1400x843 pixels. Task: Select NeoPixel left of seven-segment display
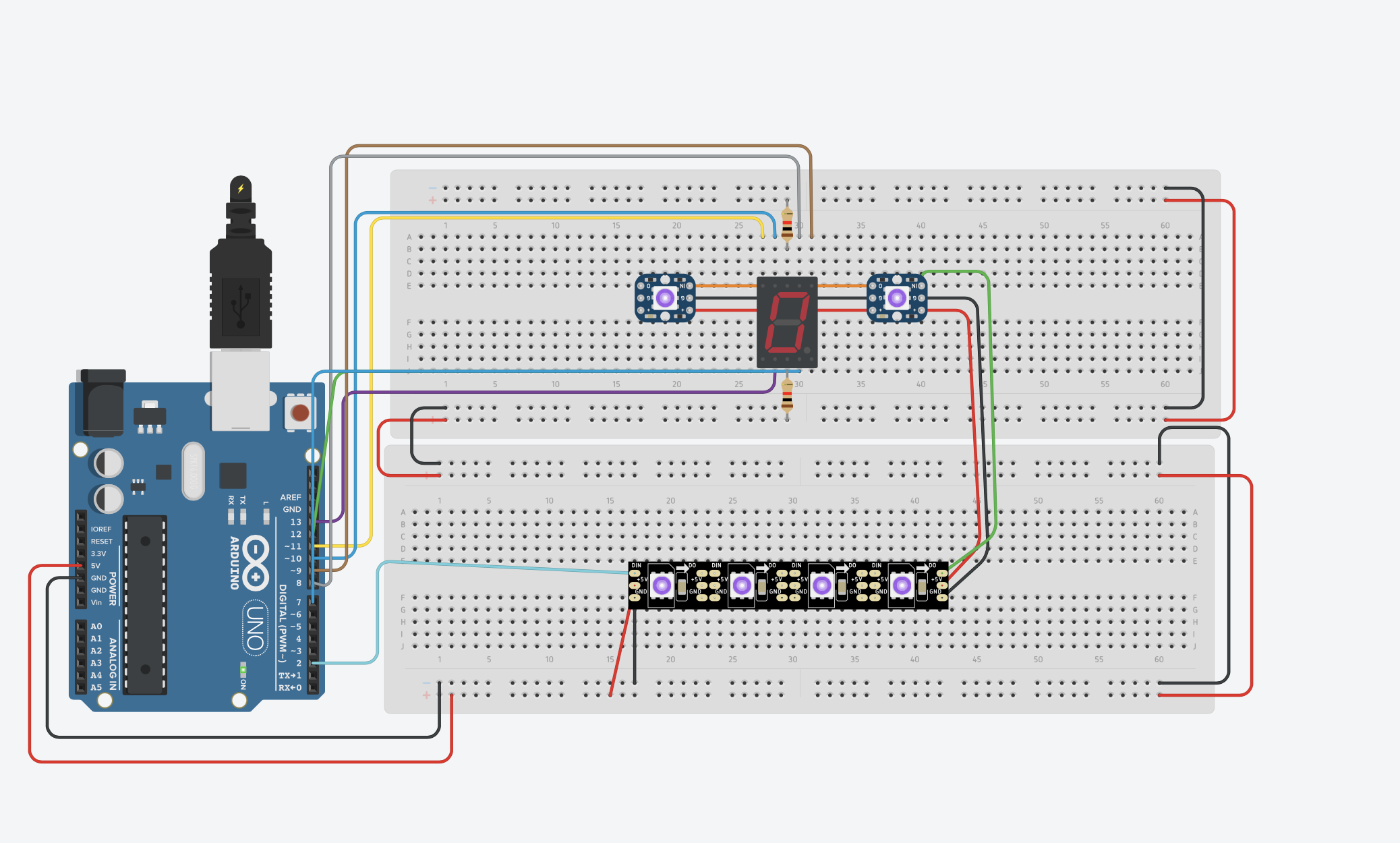[665, 297]
